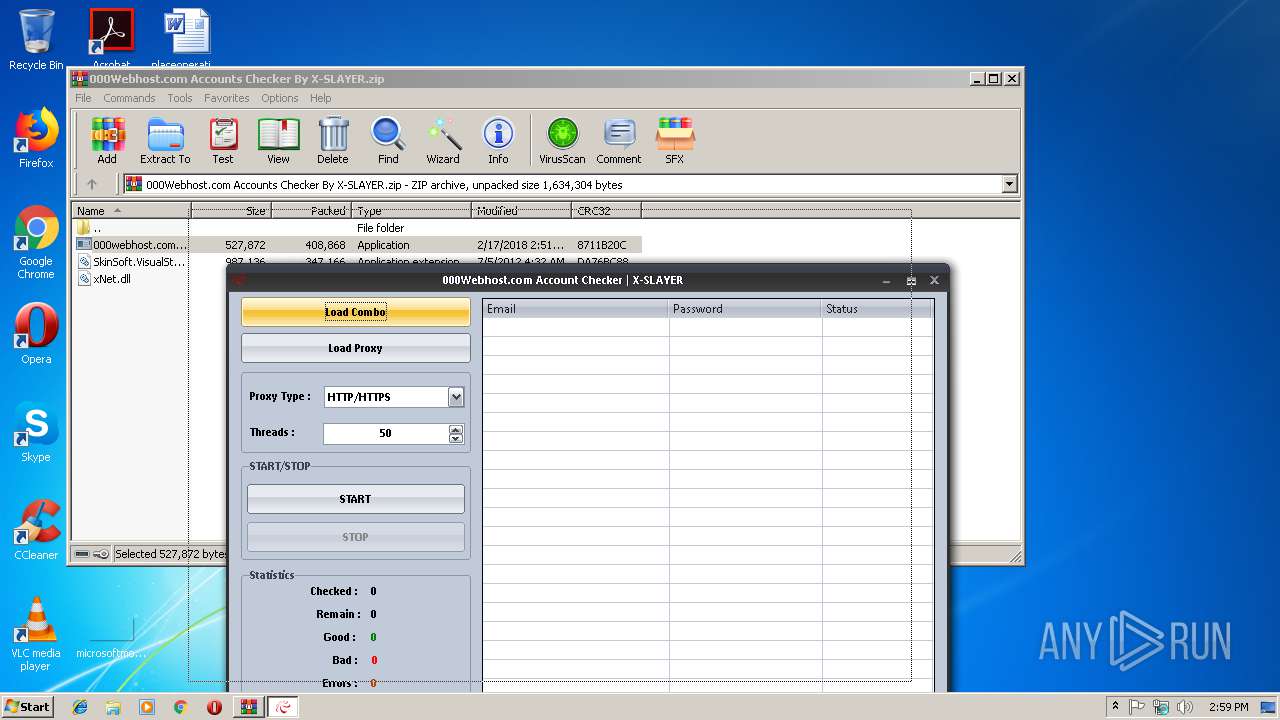Open the Tools menu
Image resolution: width=1280 pixels, height=720 pixels.
180,98
